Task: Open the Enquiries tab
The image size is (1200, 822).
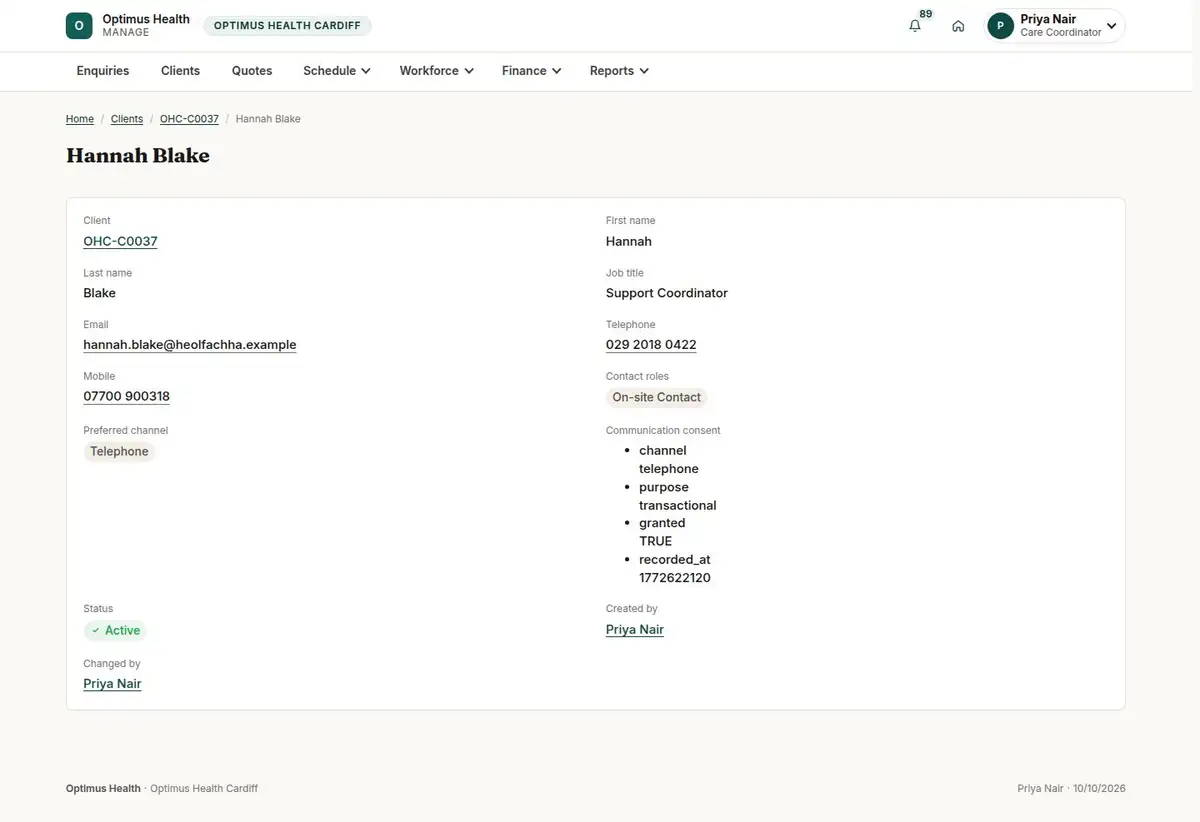Action: (x=103, y=71)
